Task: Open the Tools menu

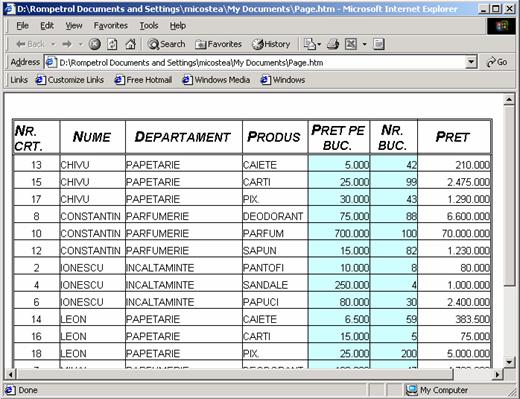Action: 149,25
